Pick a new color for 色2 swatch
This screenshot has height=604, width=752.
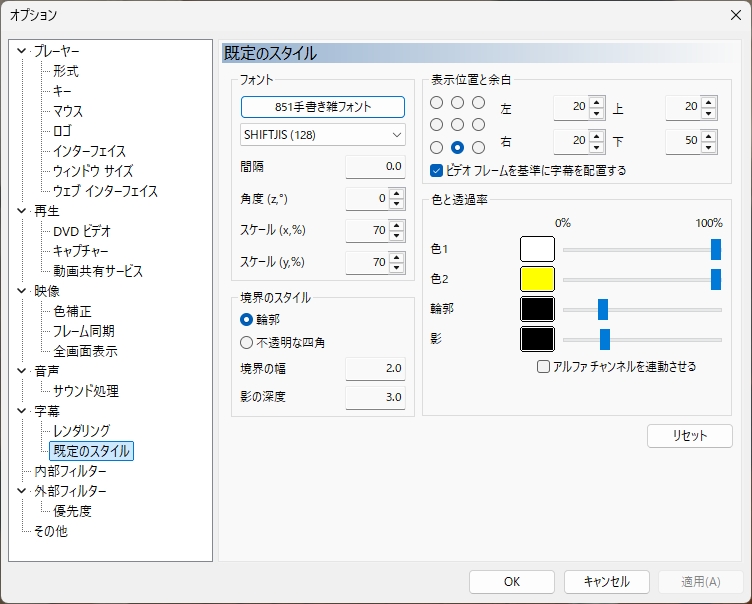click(537, 279)
